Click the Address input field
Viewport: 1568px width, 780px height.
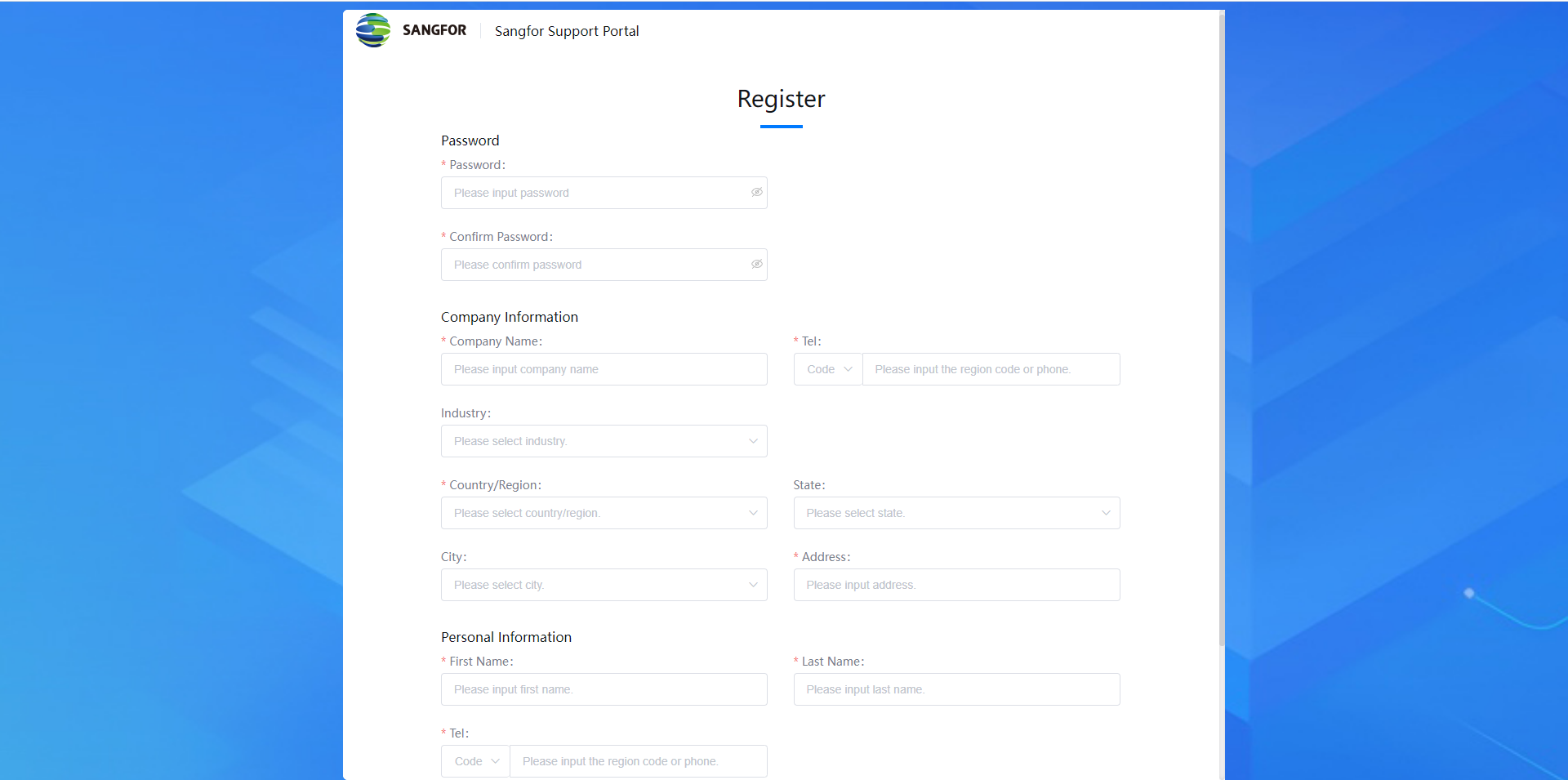pos(956,585)
